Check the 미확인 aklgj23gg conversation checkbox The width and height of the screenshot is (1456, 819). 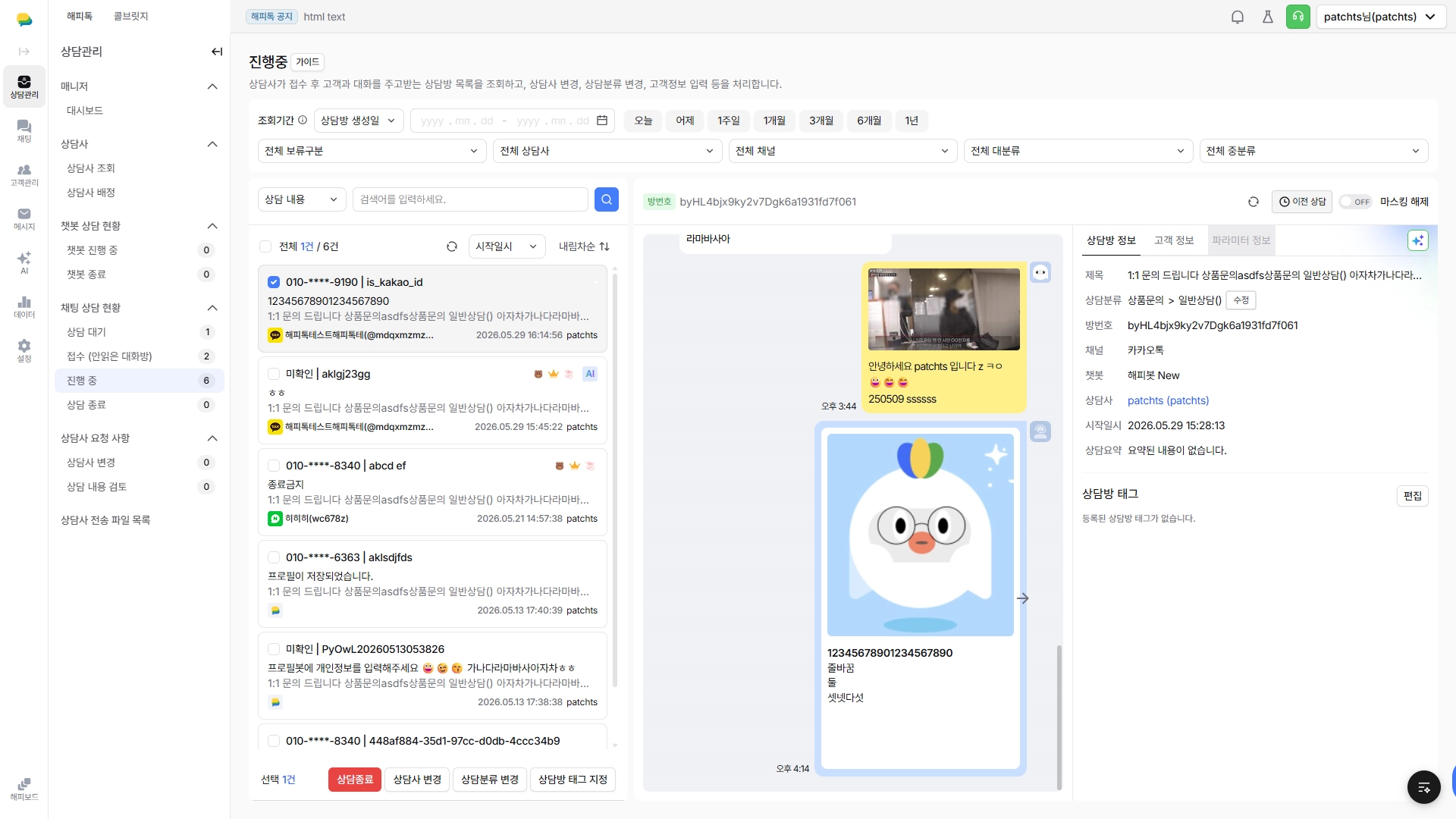coord(274,374)
